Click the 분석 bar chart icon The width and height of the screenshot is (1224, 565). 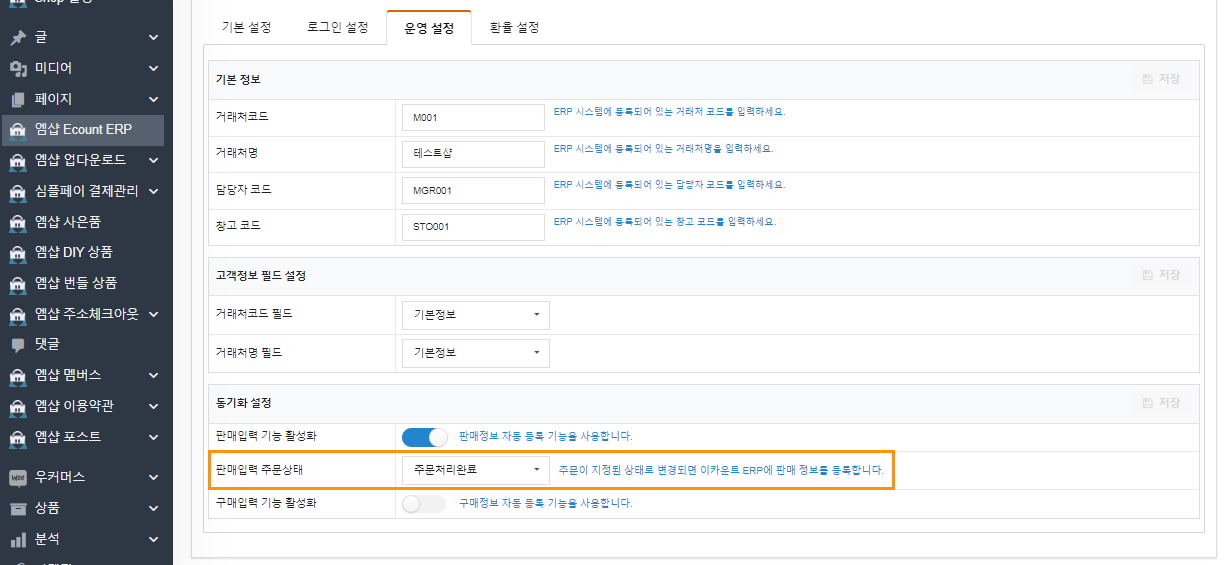tap(17, 539)
